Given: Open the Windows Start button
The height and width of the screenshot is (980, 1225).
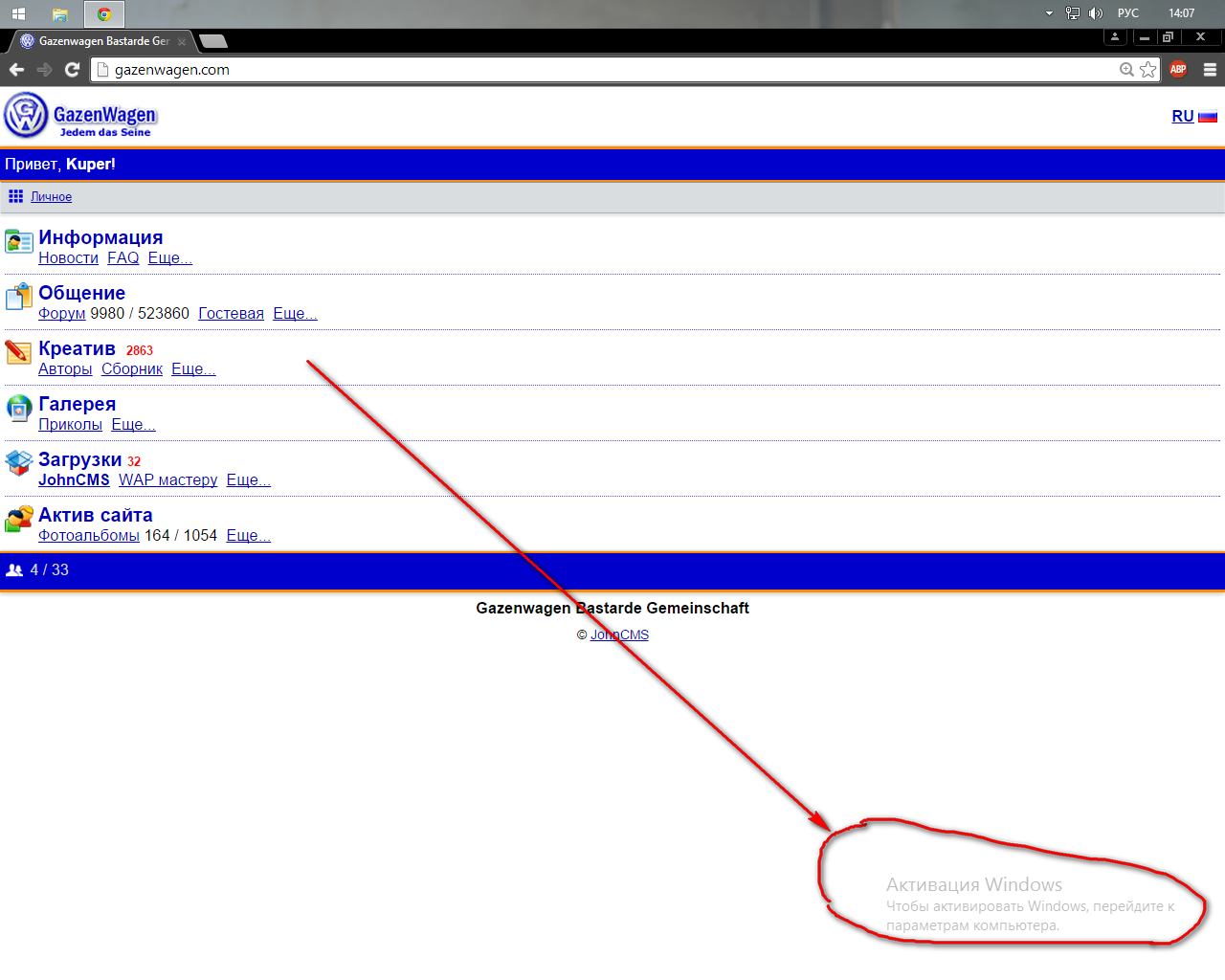Looking at the screenshot, I should pos(18,13).
